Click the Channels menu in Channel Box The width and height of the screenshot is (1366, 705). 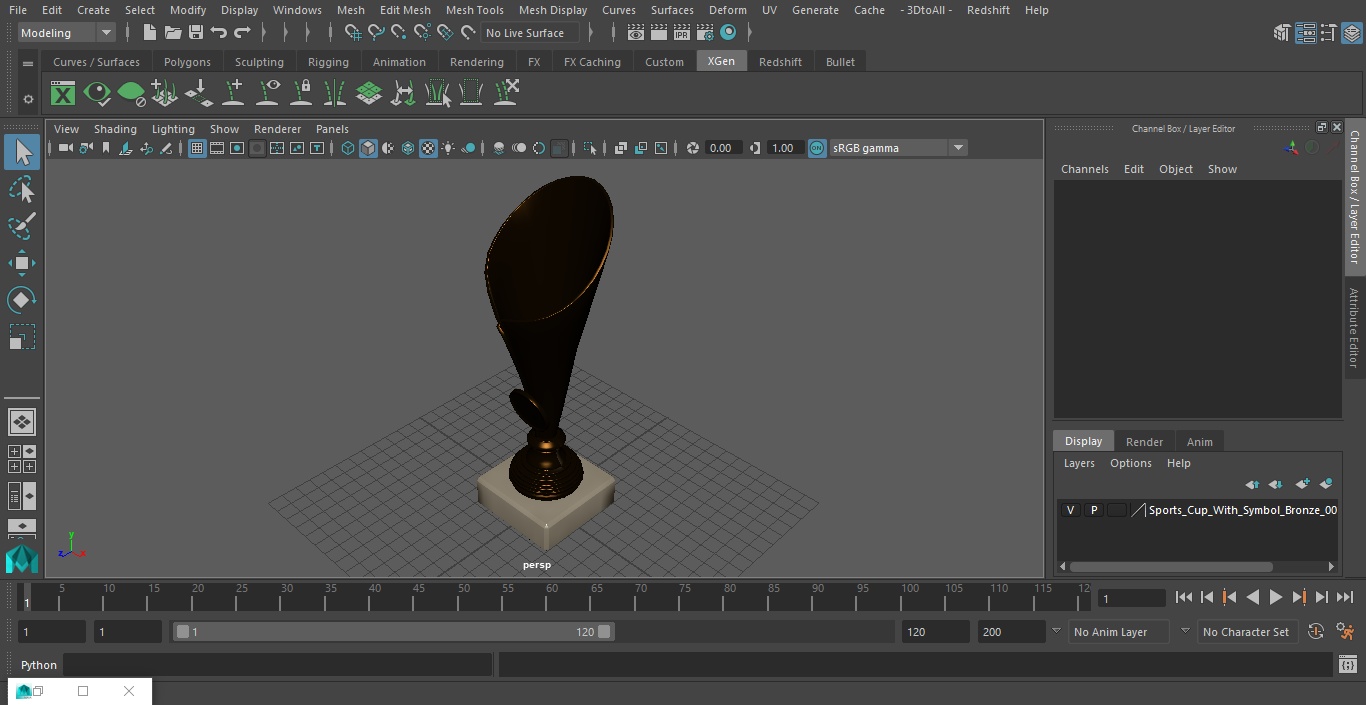click(x=1084, y=169)
